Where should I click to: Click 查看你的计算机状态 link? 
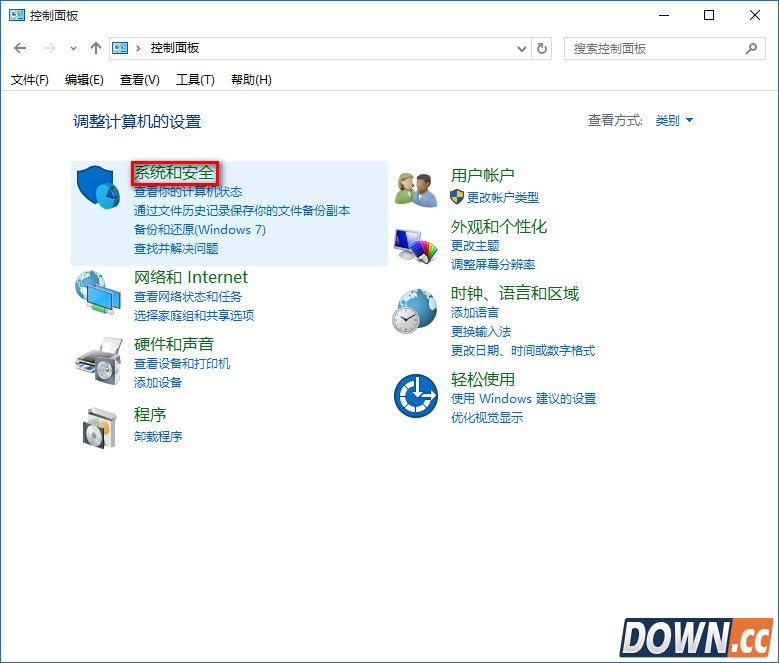tap(188, 192)
